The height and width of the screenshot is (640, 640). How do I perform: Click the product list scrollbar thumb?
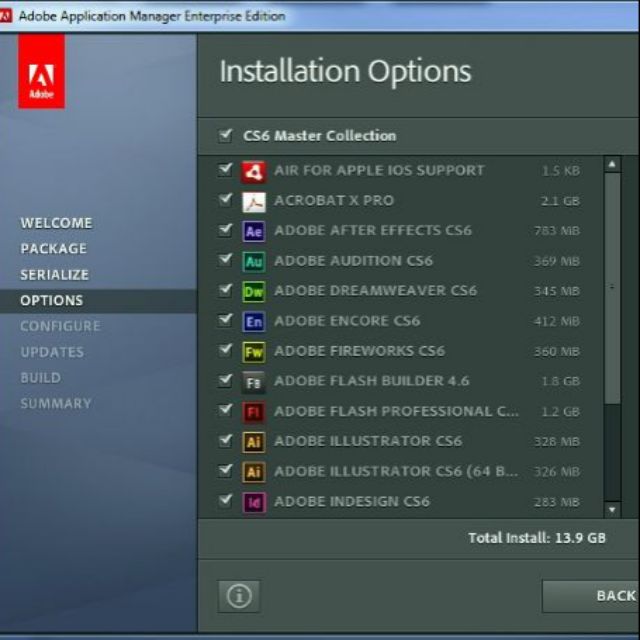pyautogui.click(x=612, y=288)
